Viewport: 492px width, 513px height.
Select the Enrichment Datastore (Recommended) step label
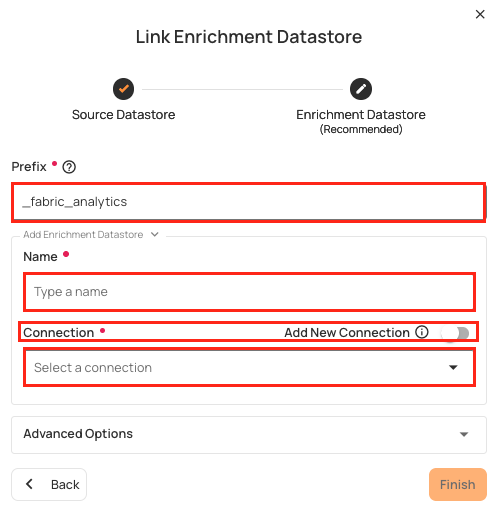(x=361, y=121)
